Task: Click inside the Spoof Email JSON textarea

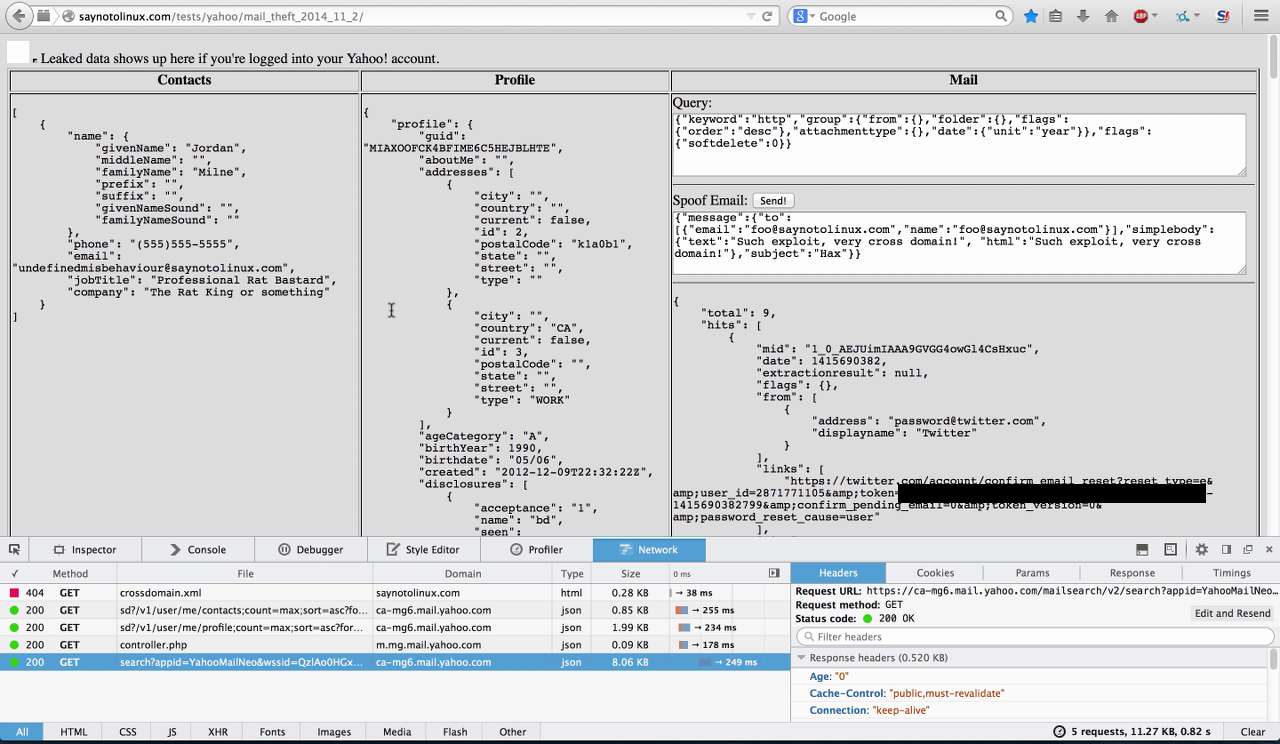Action: click(960, 242)
